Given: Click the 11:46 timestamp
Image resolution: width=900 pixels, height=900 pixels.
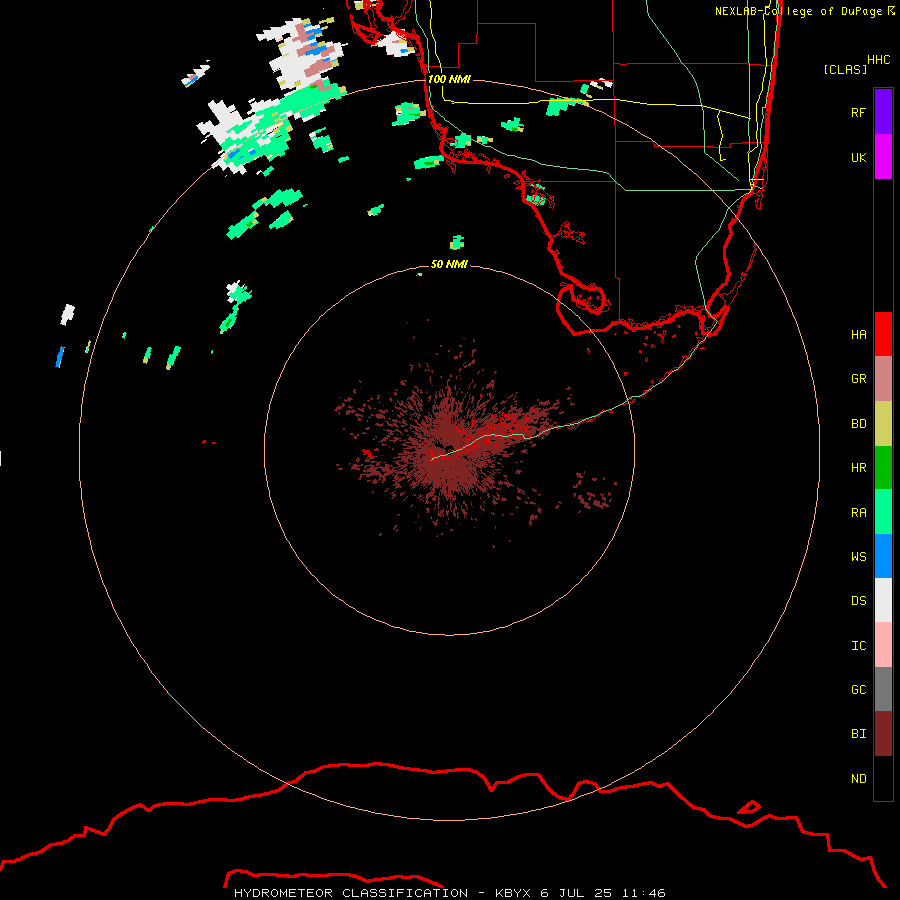Looking at the screenshot, I should click(x=642, y=893).
